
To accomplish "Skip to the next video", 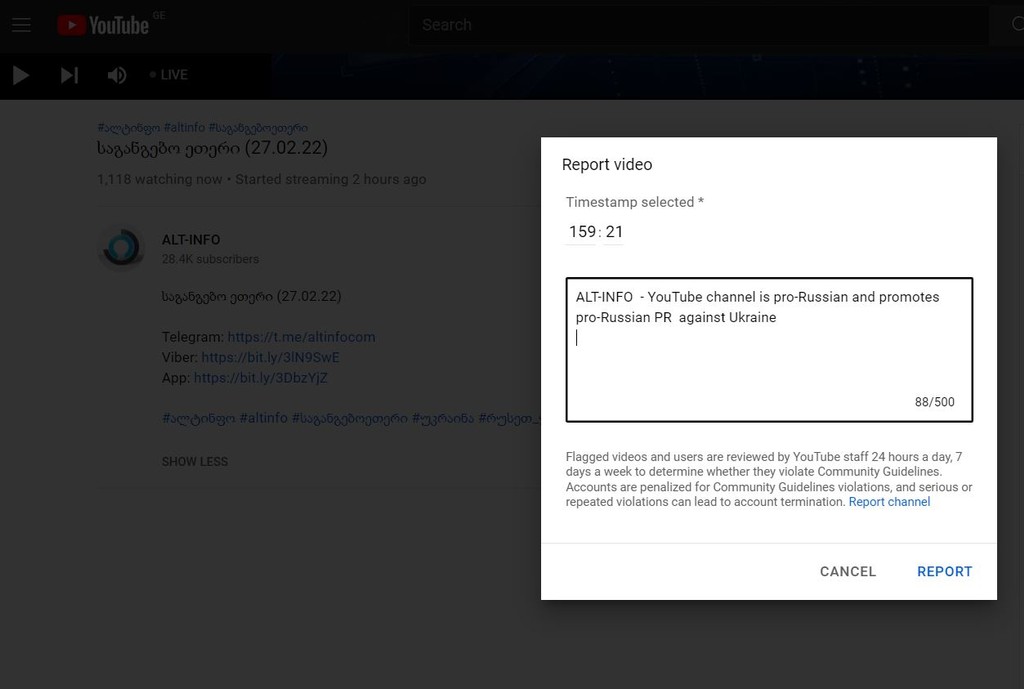I will (69, 75).
